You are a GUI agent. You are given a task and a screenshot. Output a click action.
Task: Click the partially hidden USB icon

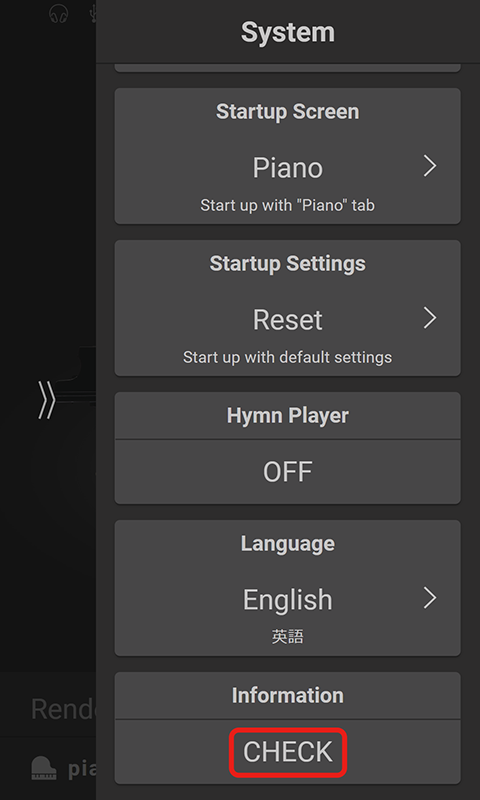pyautogui.click(x=93, y=14)
